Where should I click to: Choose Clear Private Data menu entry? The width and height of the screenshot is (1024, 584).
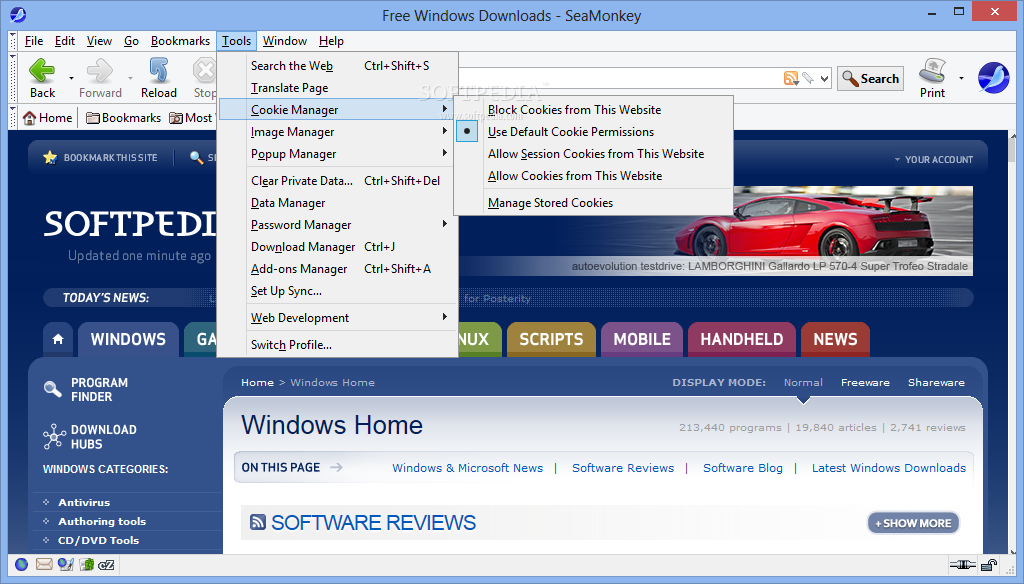337,181
